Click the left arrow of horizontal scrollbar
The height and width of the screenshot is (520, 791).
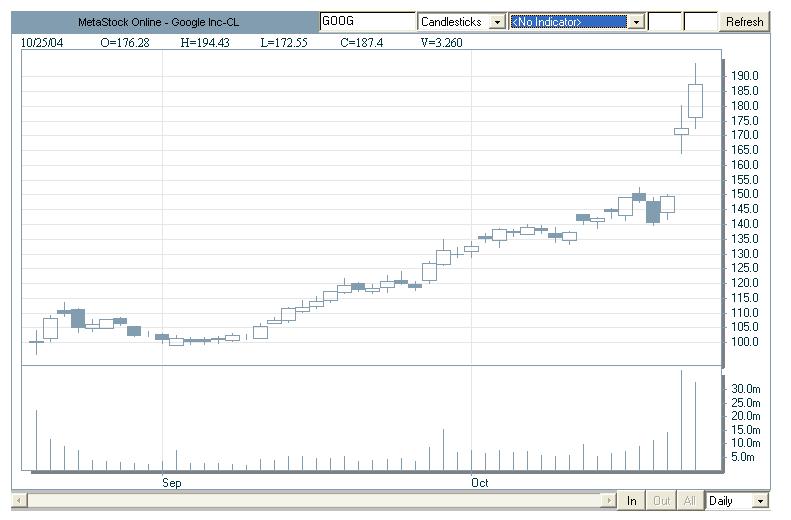pos(19,501)
